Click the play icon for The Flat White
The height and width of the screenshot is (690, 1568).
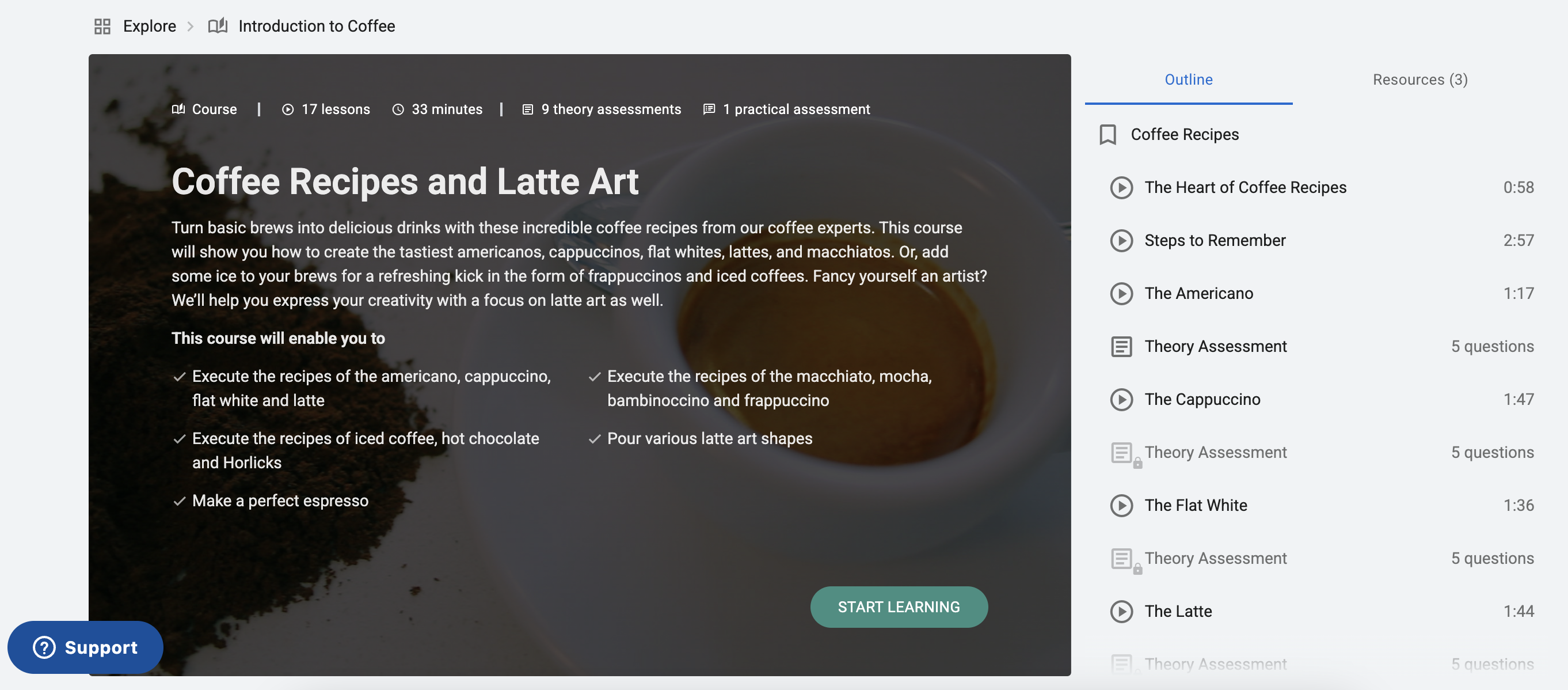(1121, 506)
